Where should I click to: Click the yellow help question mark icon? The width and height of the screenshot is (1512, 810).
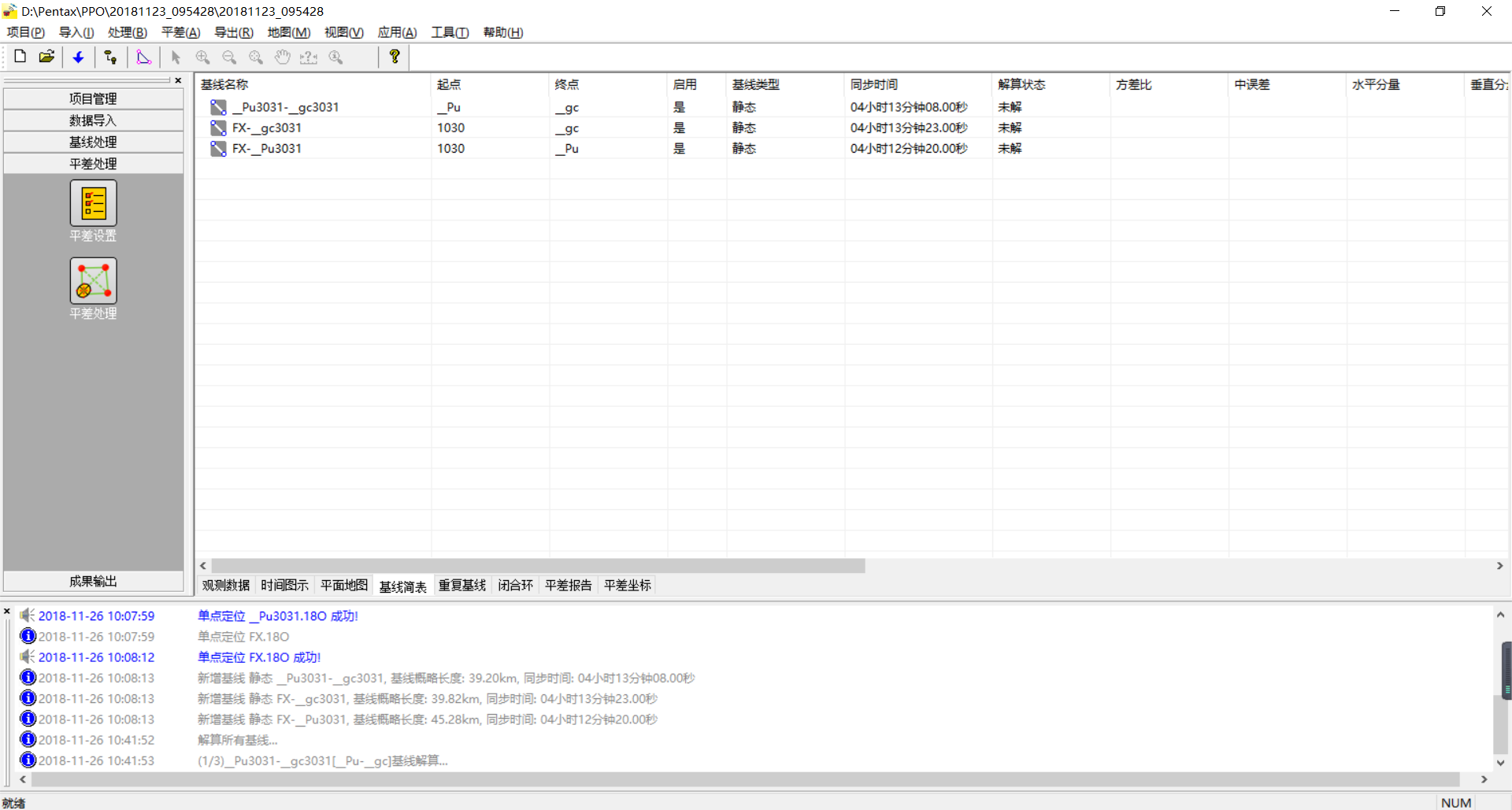click(x=395, y=57)
